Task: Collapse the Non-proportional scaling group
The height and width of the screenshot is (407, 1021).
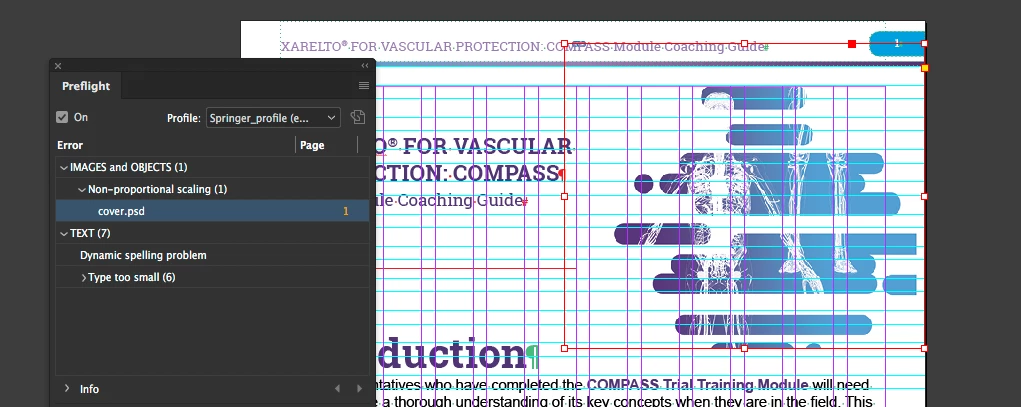Action: click(82, 189)
